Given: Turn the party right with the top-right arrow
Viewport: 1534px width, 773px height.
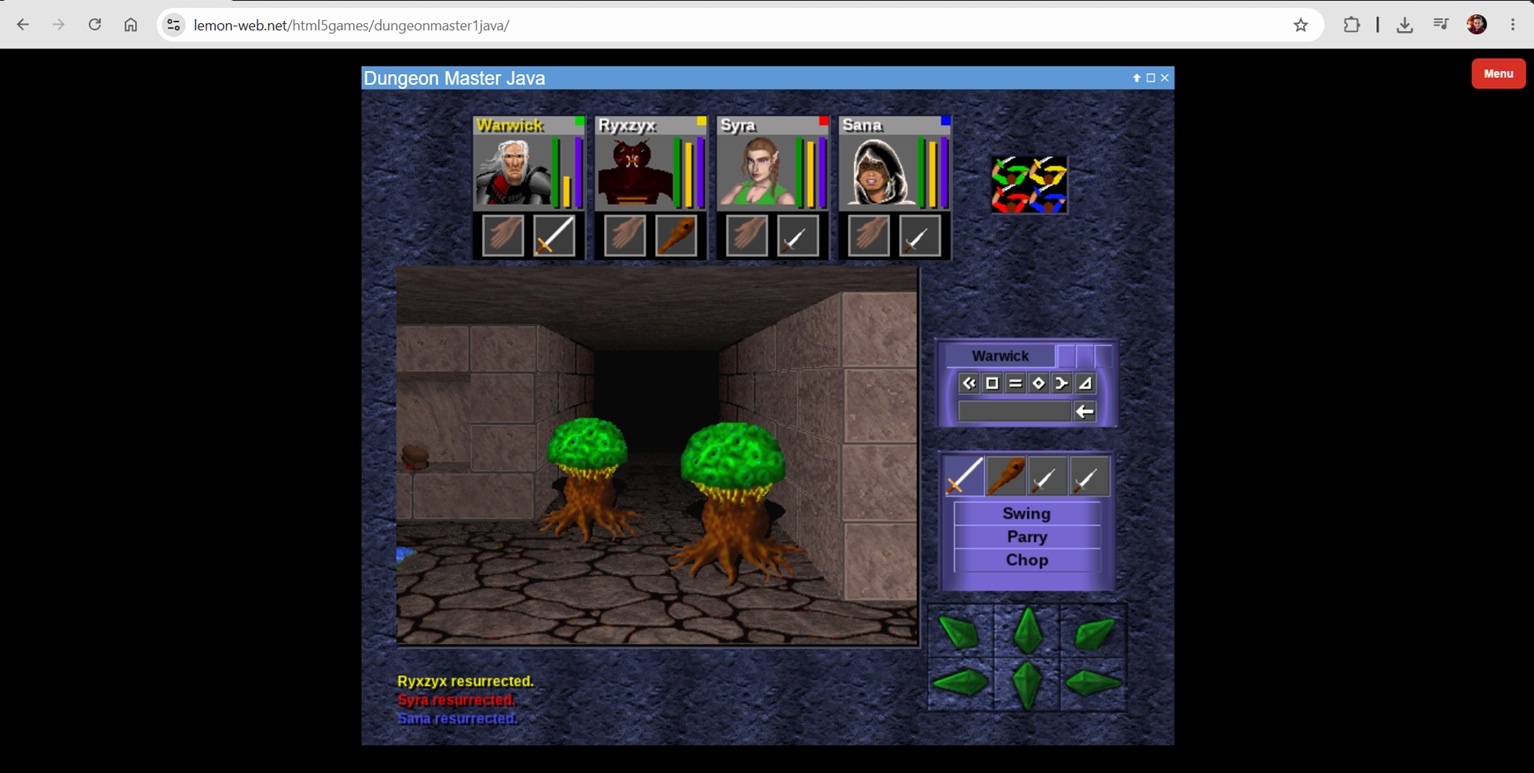Looking at the screenshot, I should (1093, 632).
